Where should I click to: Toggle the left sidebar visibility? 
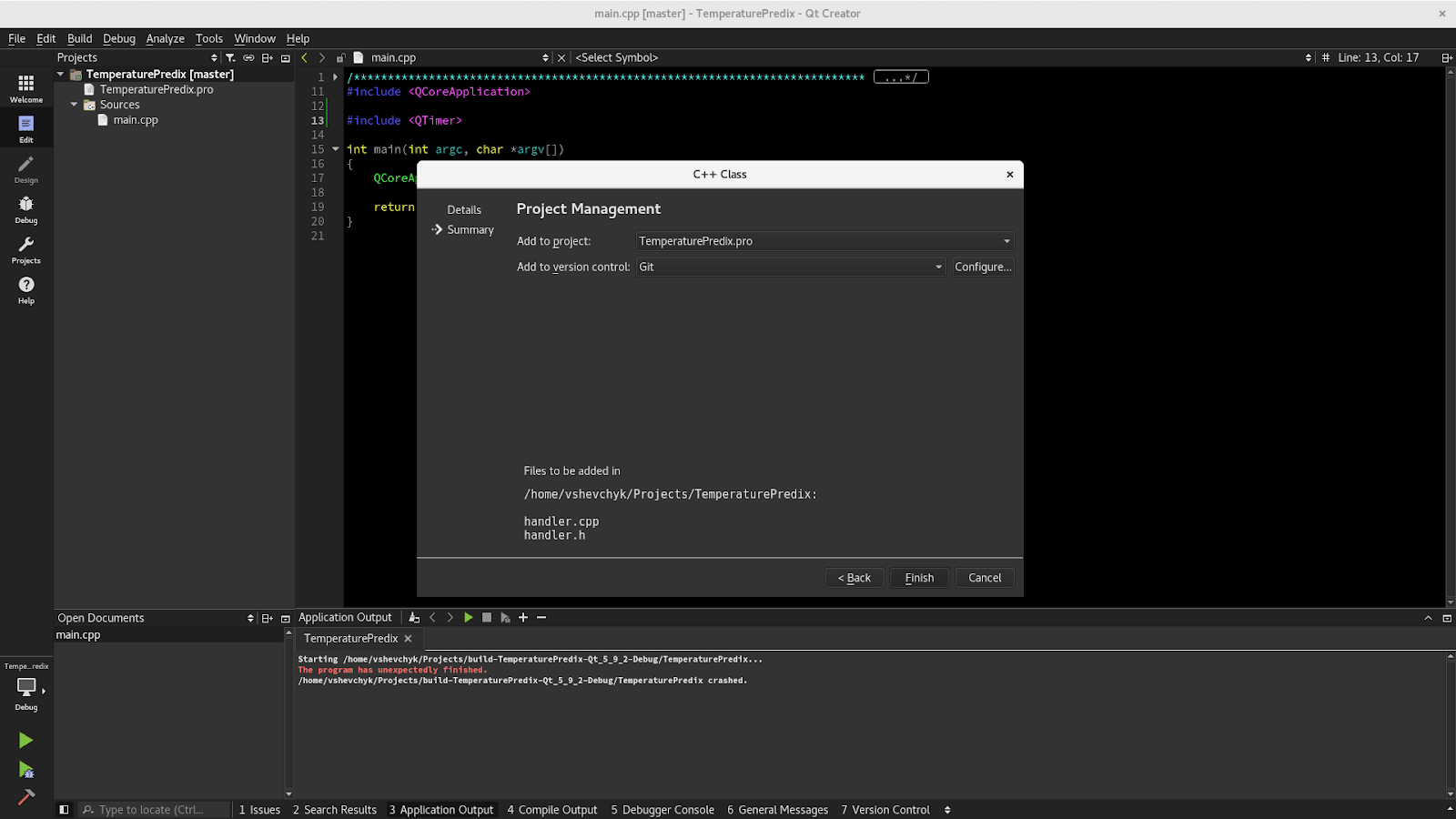(x=64, y=810)
